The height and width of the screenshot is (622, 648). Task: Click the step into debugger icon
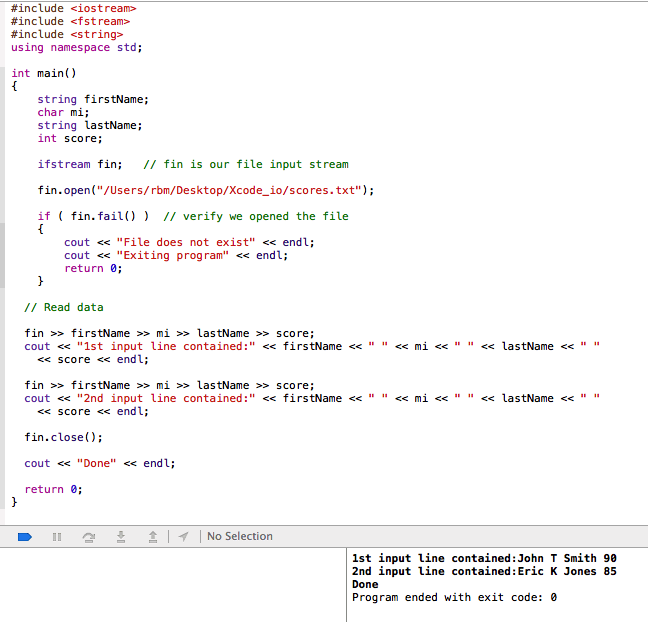point(121,537)
